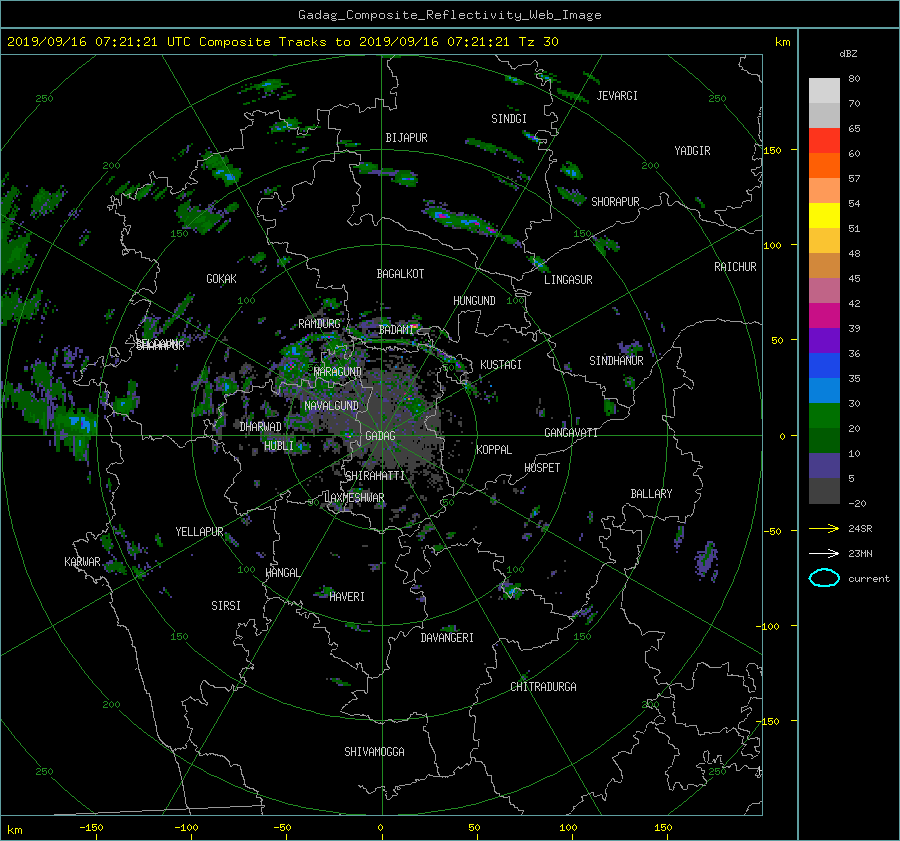Click the GOKAK city label

pyautogui.click(x=222, y=279)
